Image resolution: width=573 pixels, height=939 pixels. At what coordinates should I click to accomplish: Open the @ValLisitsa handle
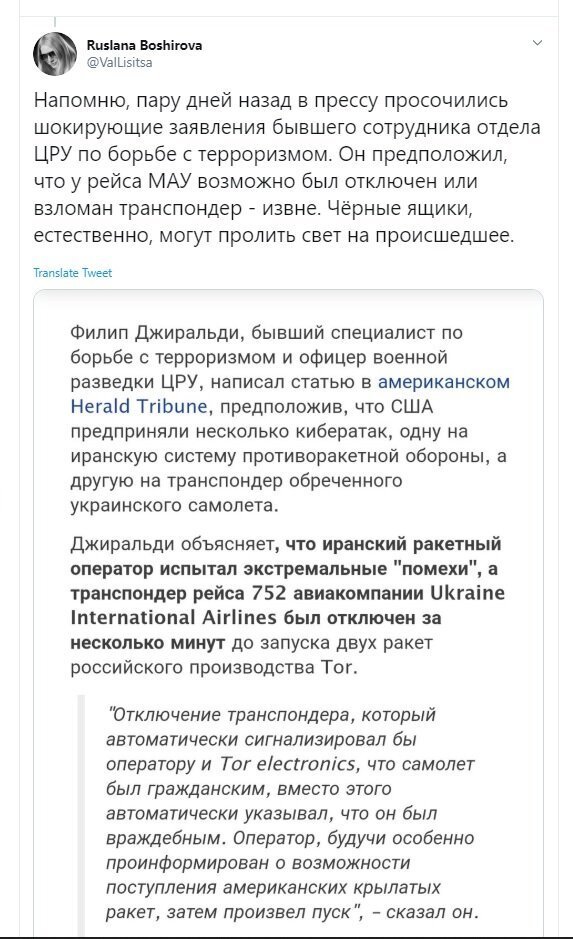tap(119, 62)
